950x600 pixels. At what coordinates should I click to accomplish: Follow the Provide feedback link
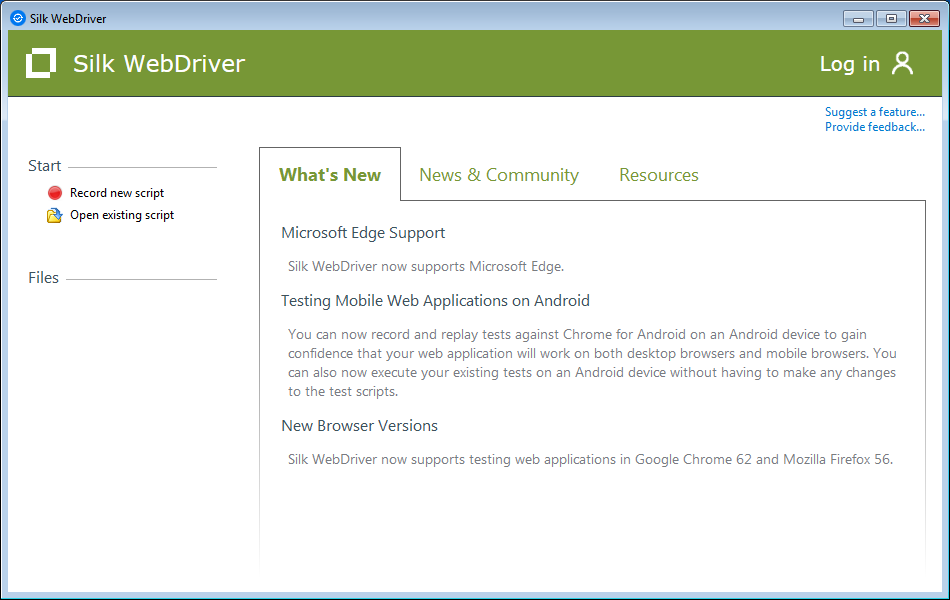coord(874,127)
